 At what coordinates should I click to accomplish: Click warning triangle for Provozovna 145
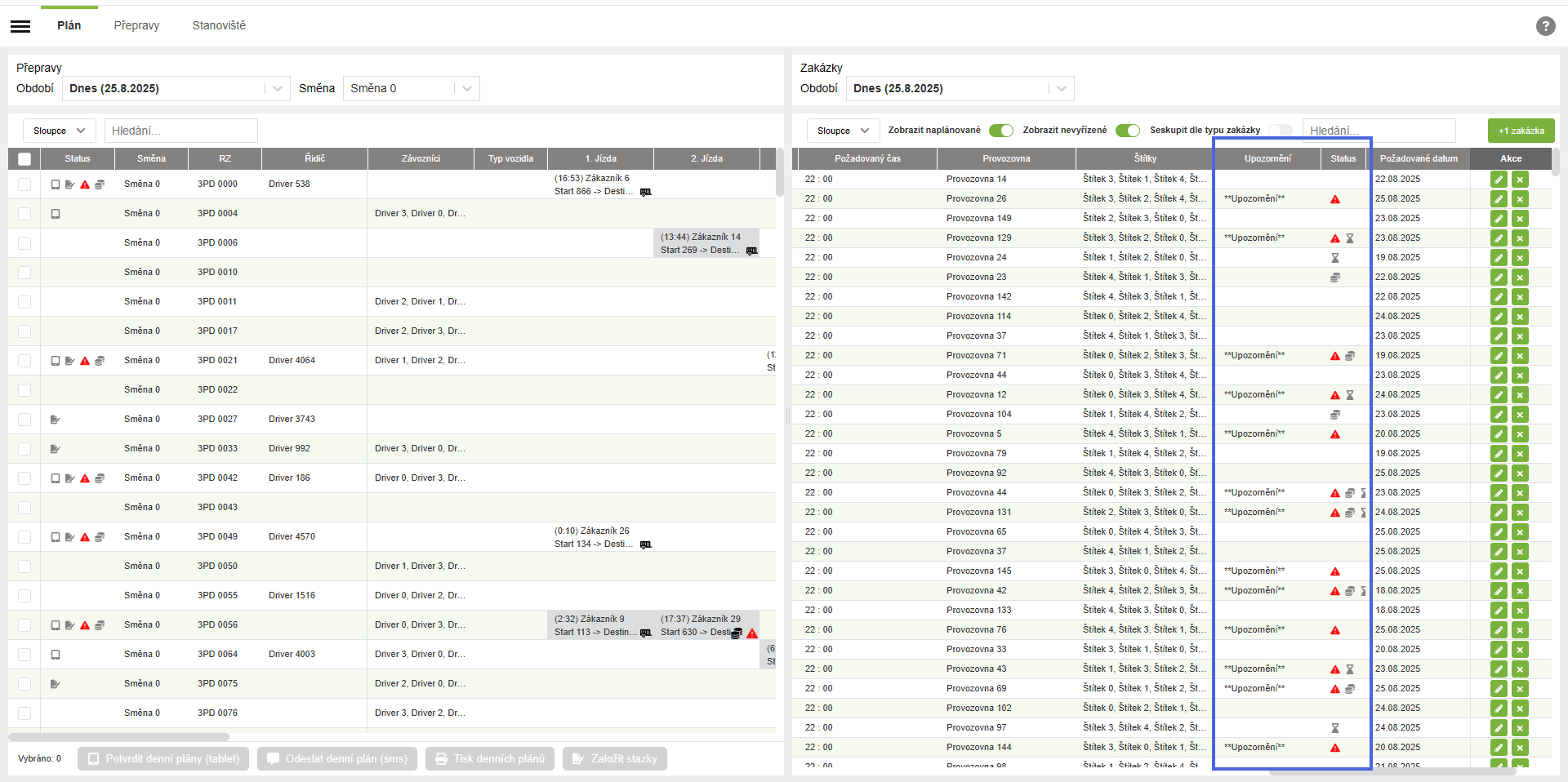tap(1335, 571)
